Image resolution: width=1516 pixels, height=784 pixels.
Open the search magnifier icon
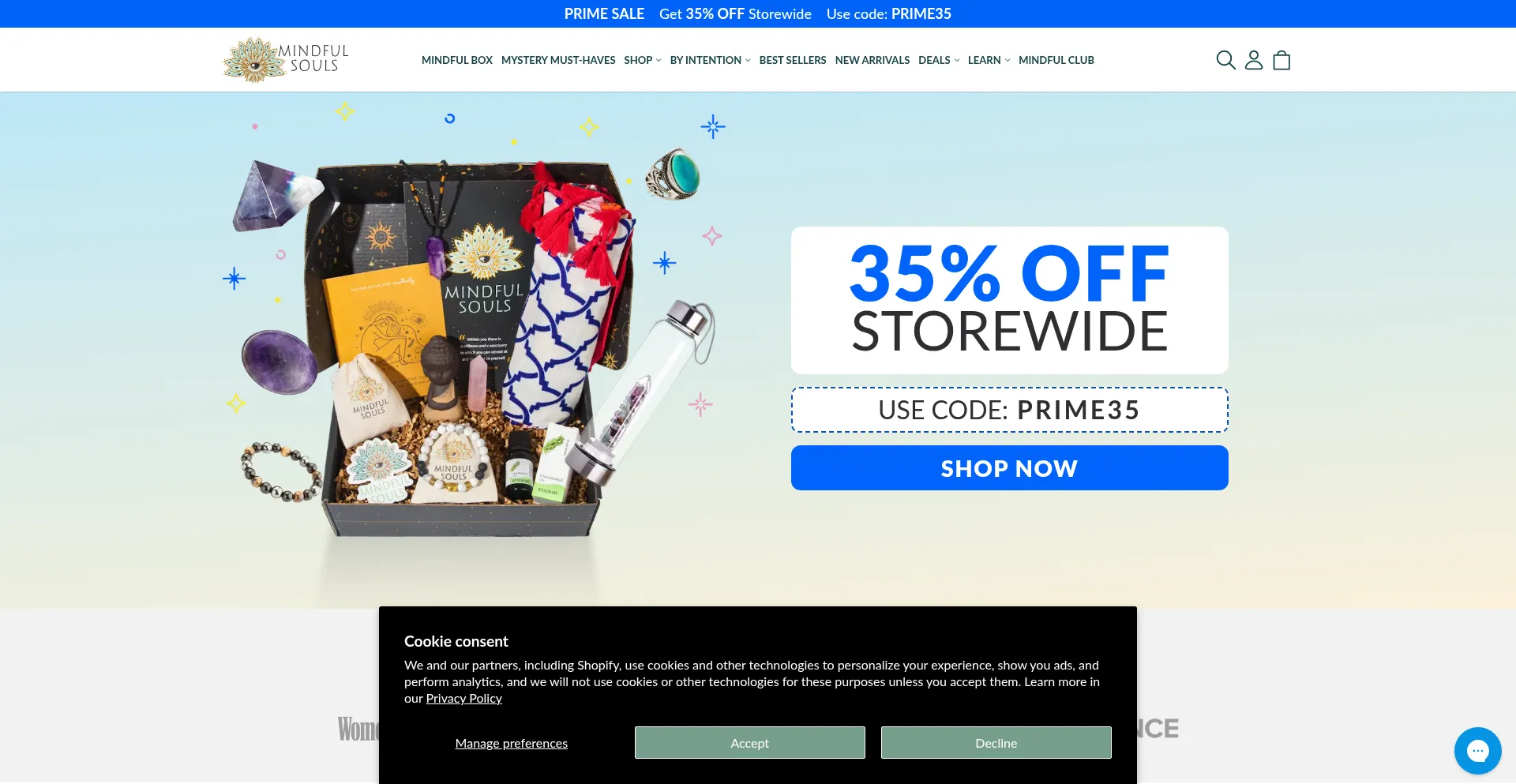click(1225, 60)
